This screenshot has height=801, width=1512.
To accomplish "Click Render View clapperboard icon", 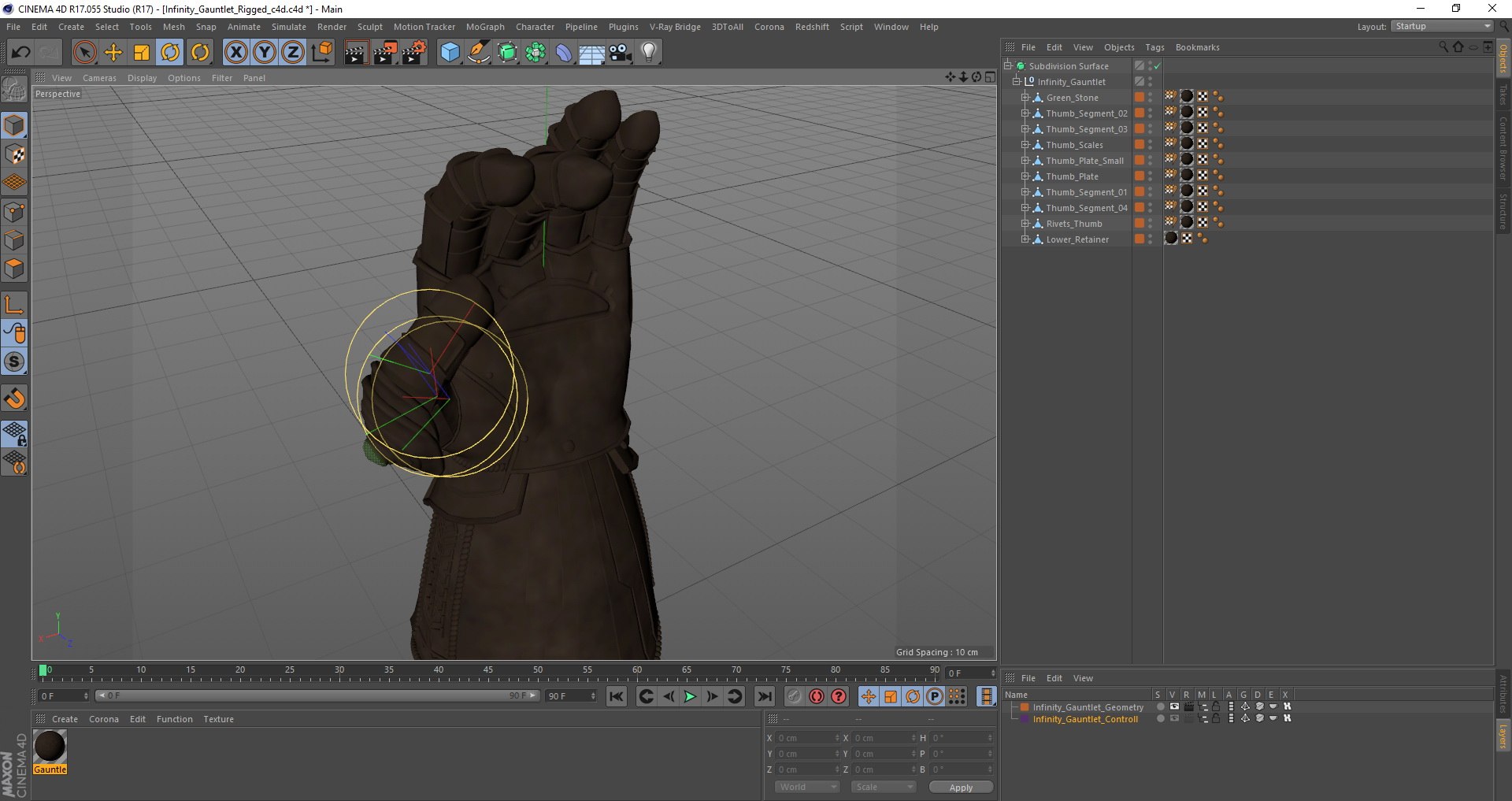I will pos(356,53).
